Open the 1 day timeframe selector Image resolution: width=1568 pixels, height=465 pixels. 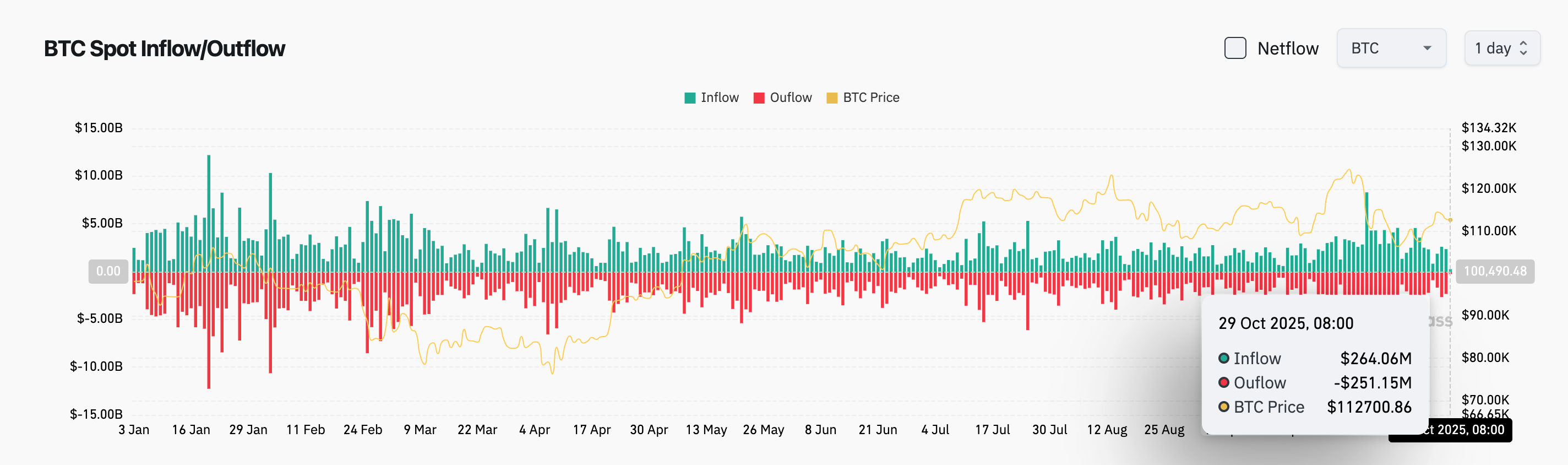1502,47
